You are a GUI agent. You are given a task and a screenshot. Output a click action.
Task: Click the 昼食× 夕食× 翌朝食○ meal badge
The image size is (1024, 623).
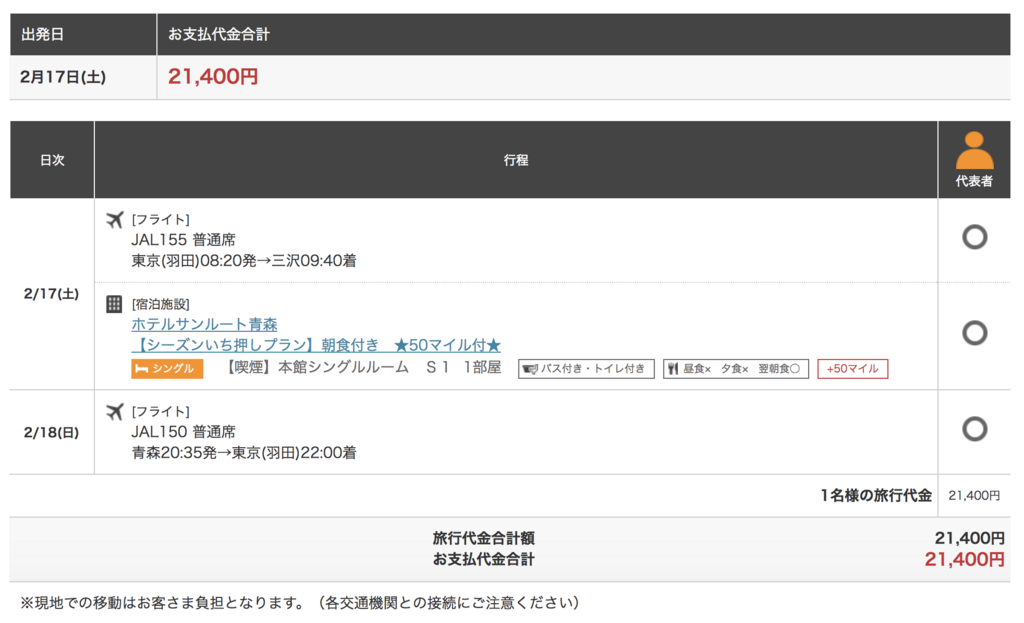pyautogui.click(x=736, y=369)
